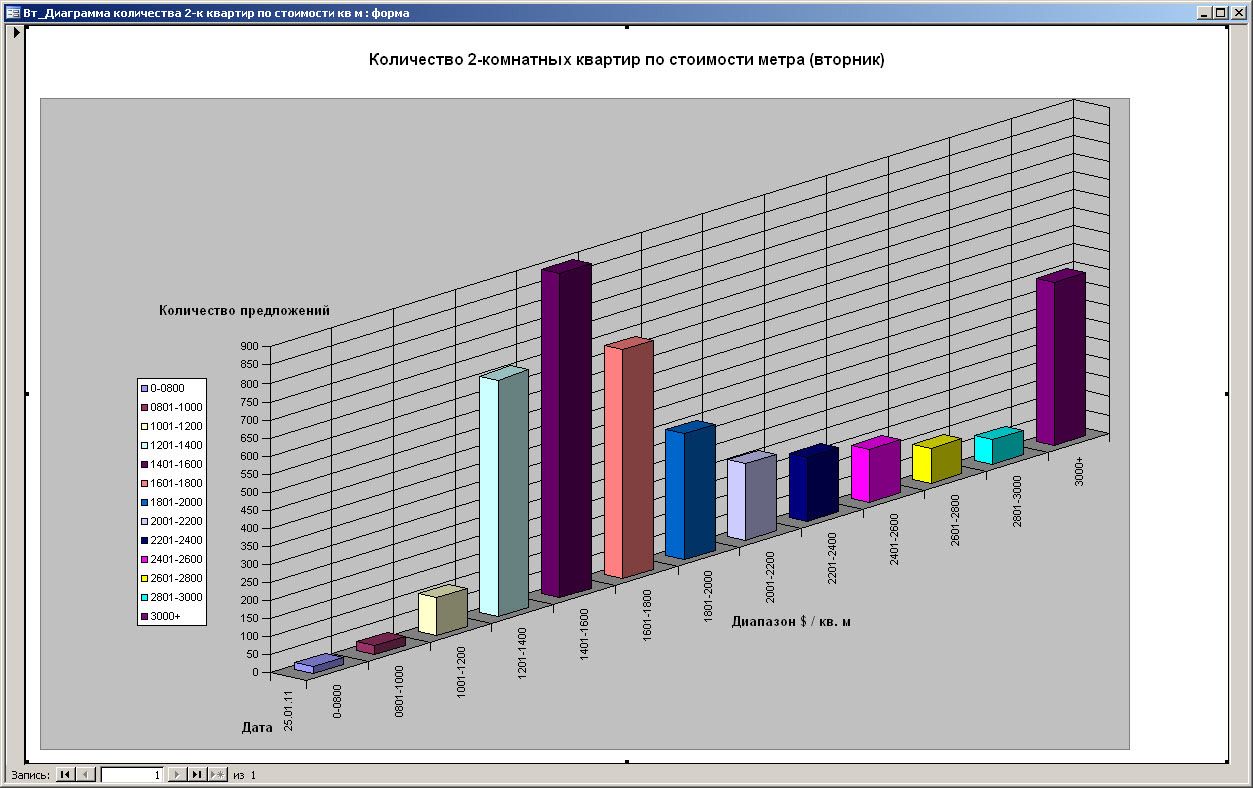The width and height of the screenshot is (1253, 788).
Task: Click the 'Диапазон $ / кв. м' axis title
Action: pos(791,621)
